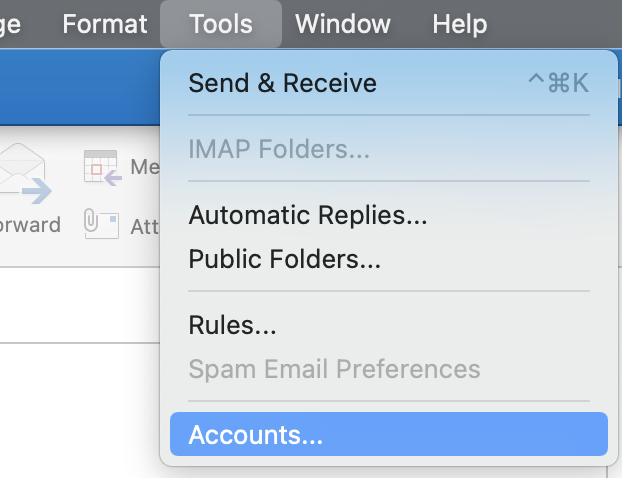This screenshot has width=622, height=478.
Task: Click Spam Email Preferences item
Action: pos(334,369)
